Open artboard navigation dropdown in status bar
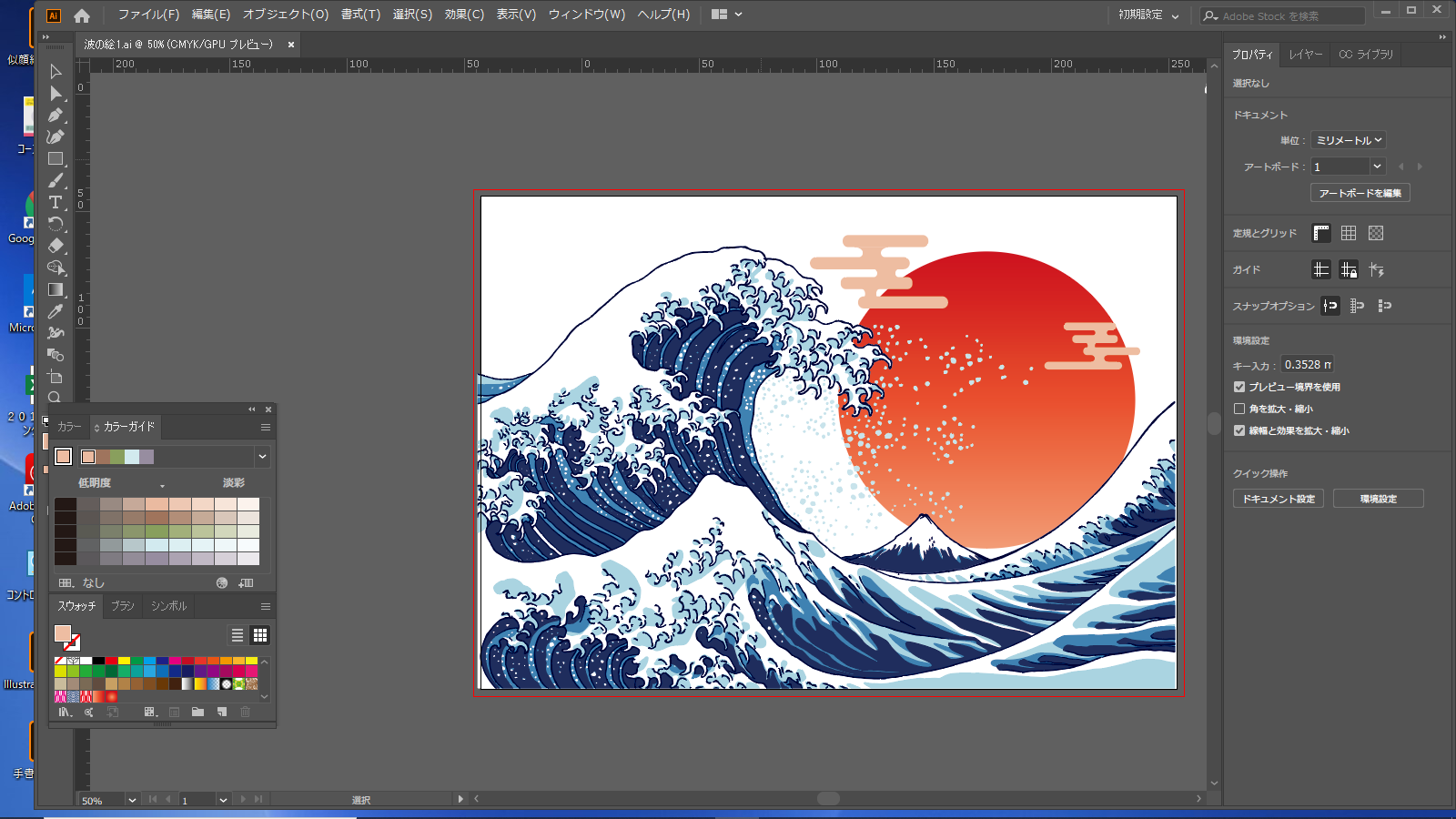 (223, 800)
